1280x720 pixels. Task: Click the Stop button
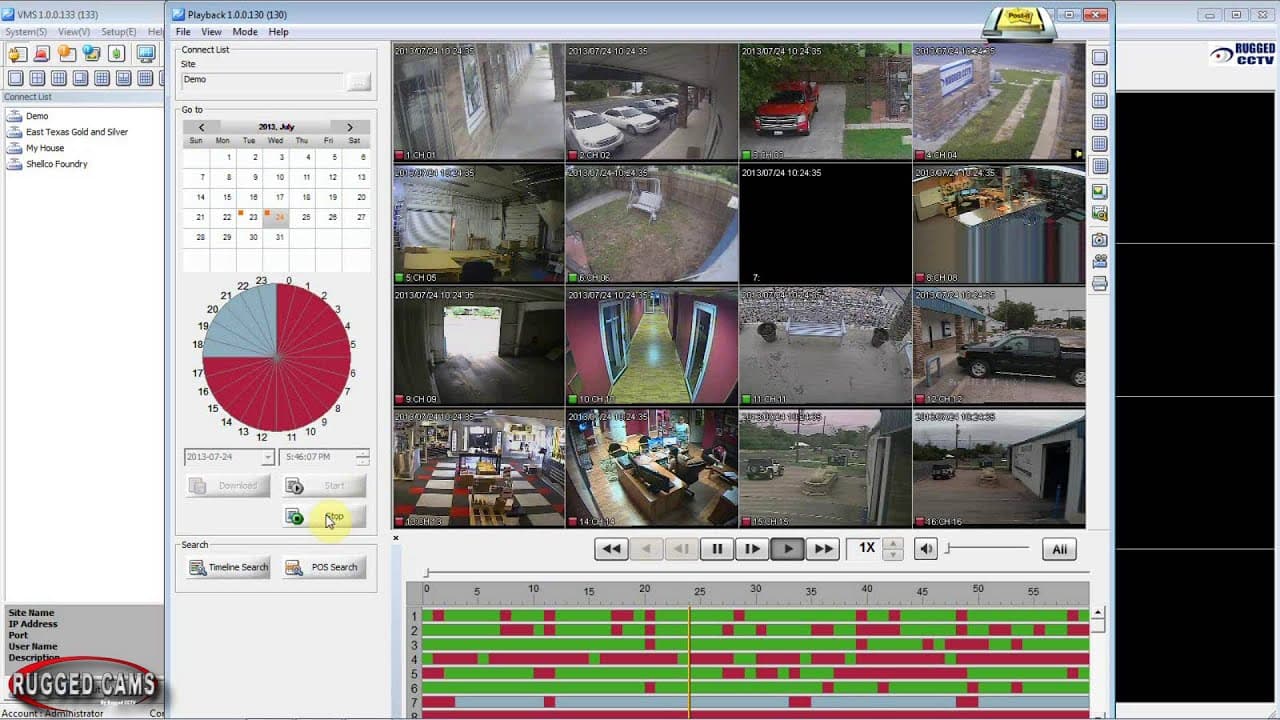pos(324,517)
